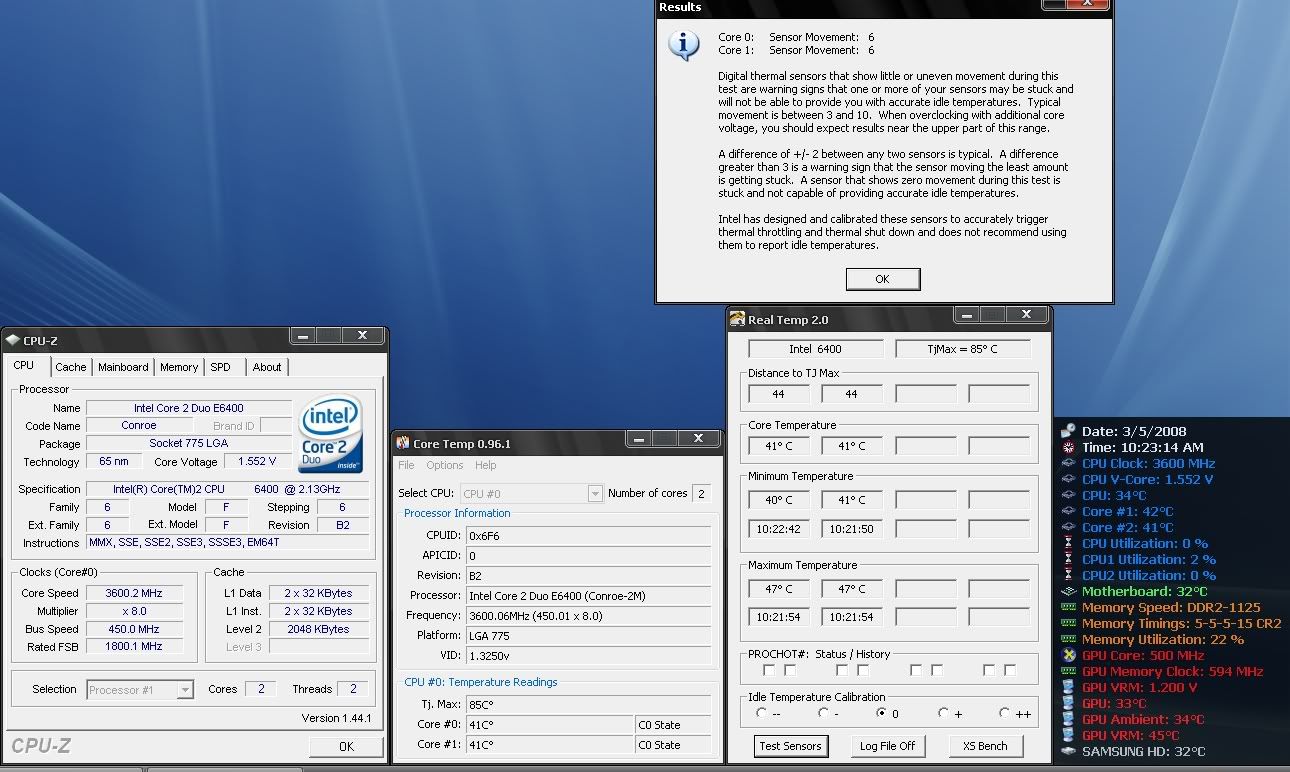Tick the leftmost PROCHOT# status checkbox
This screenshot has width=1290, height=772.
[x=768, y=670]
